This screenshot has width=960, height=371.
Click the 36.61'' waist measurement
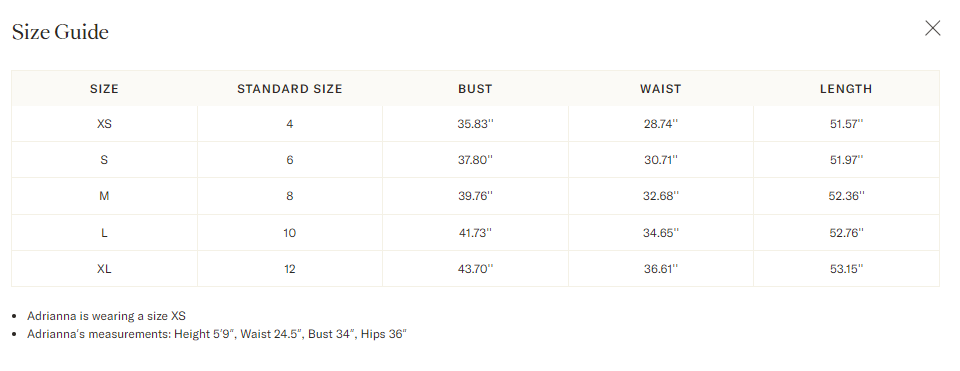(661, 269)
